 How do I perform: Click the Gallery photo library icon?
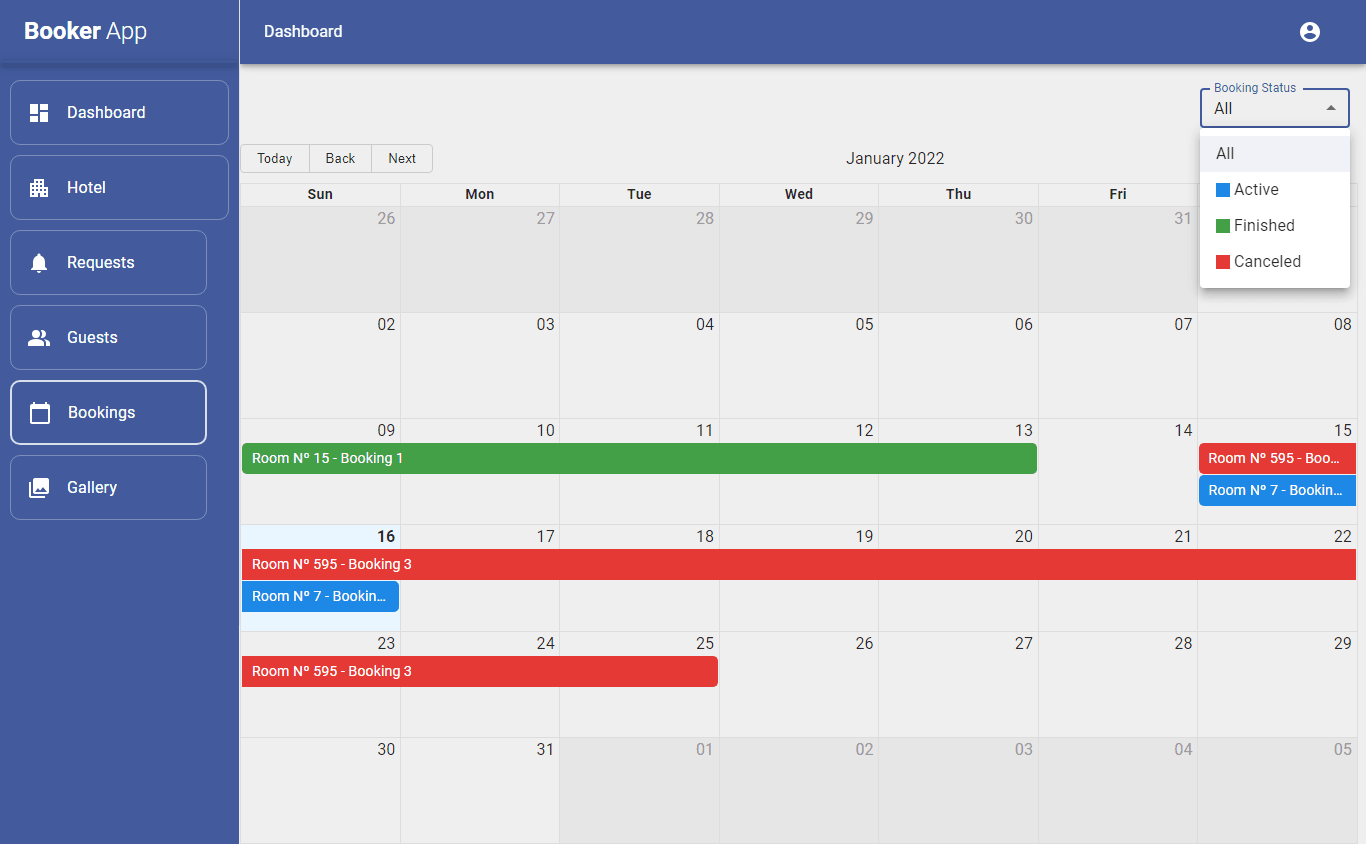click(x=39, y=488)
